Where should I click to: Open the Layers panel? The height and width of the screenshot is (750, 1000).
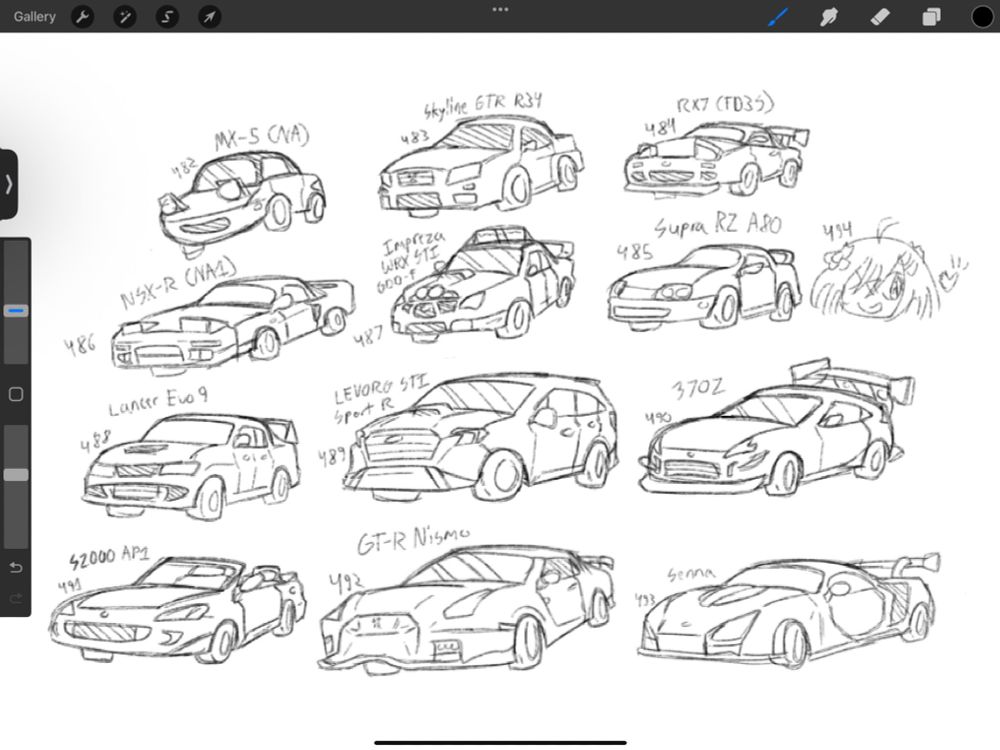(x=931, y=17)
